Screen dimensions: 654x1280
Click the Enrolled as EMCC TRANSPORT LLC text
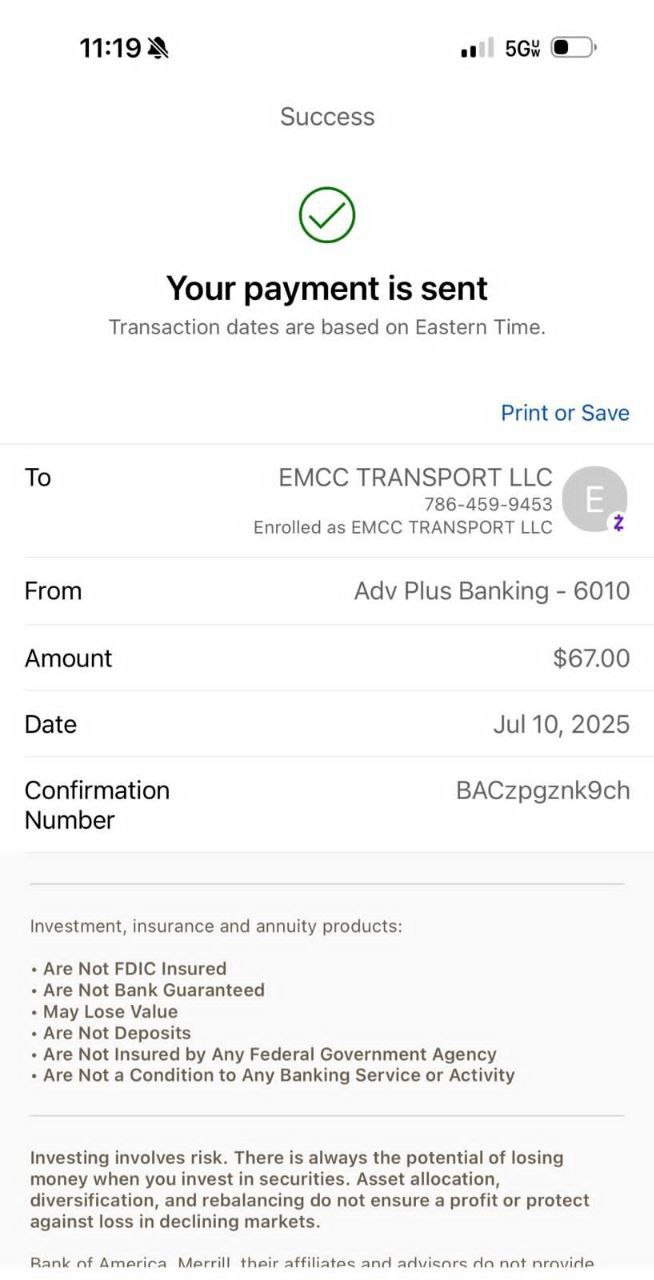pyautogui.click(x=402, y=527)
